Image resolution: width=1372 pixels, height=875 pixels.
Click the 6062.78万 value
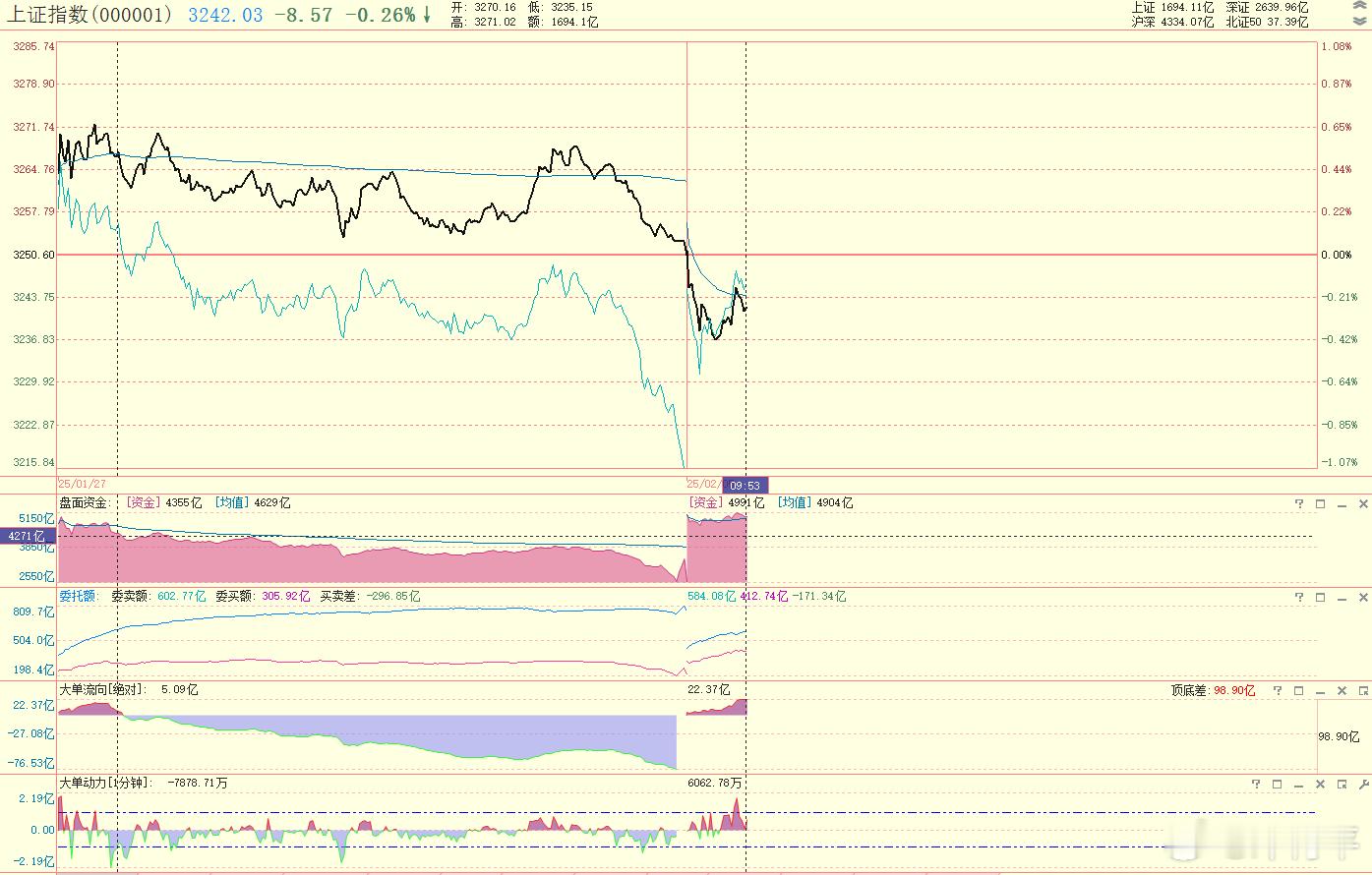[x=715, y=783]
